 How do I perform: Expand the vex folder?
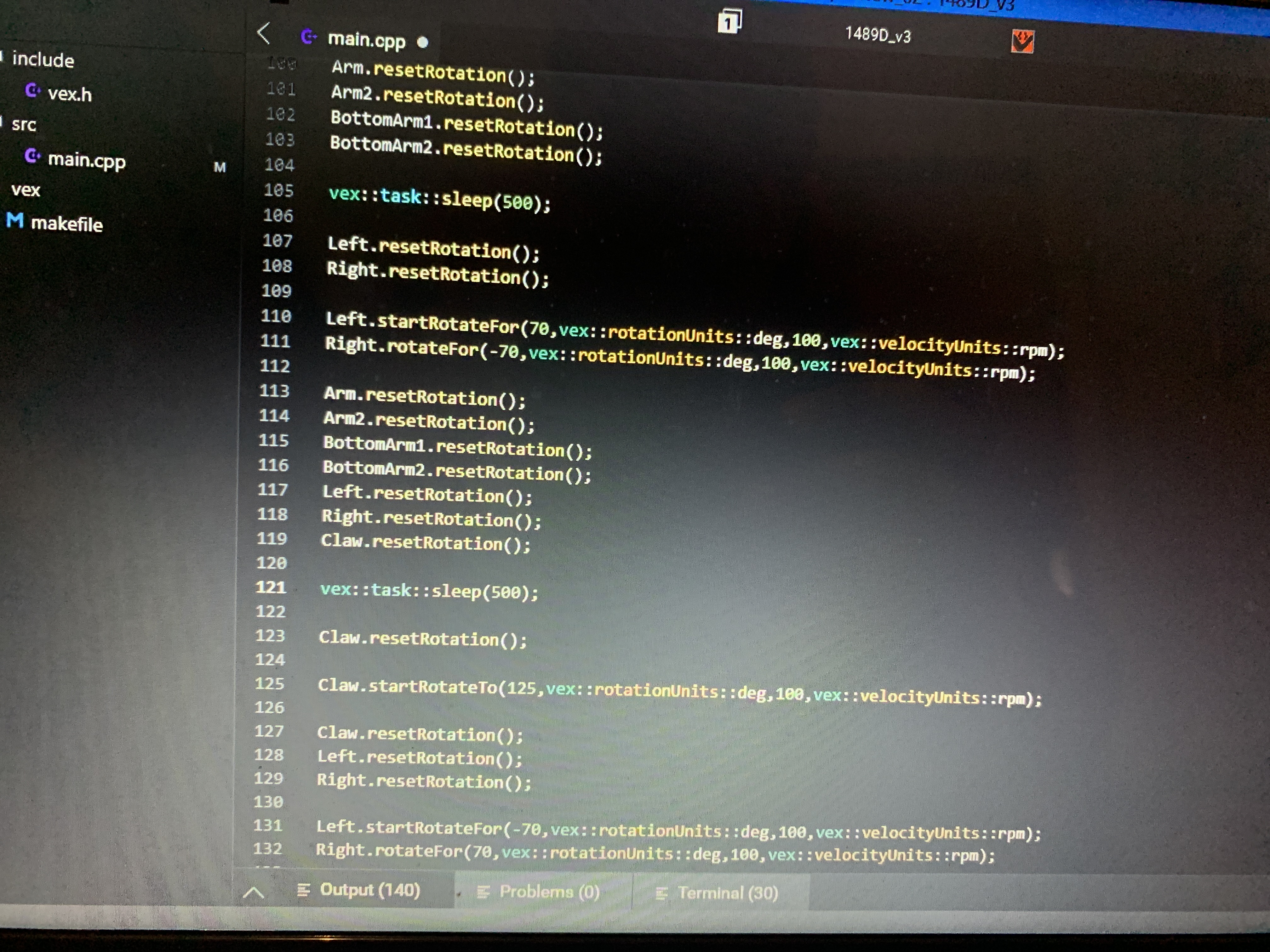26,190
